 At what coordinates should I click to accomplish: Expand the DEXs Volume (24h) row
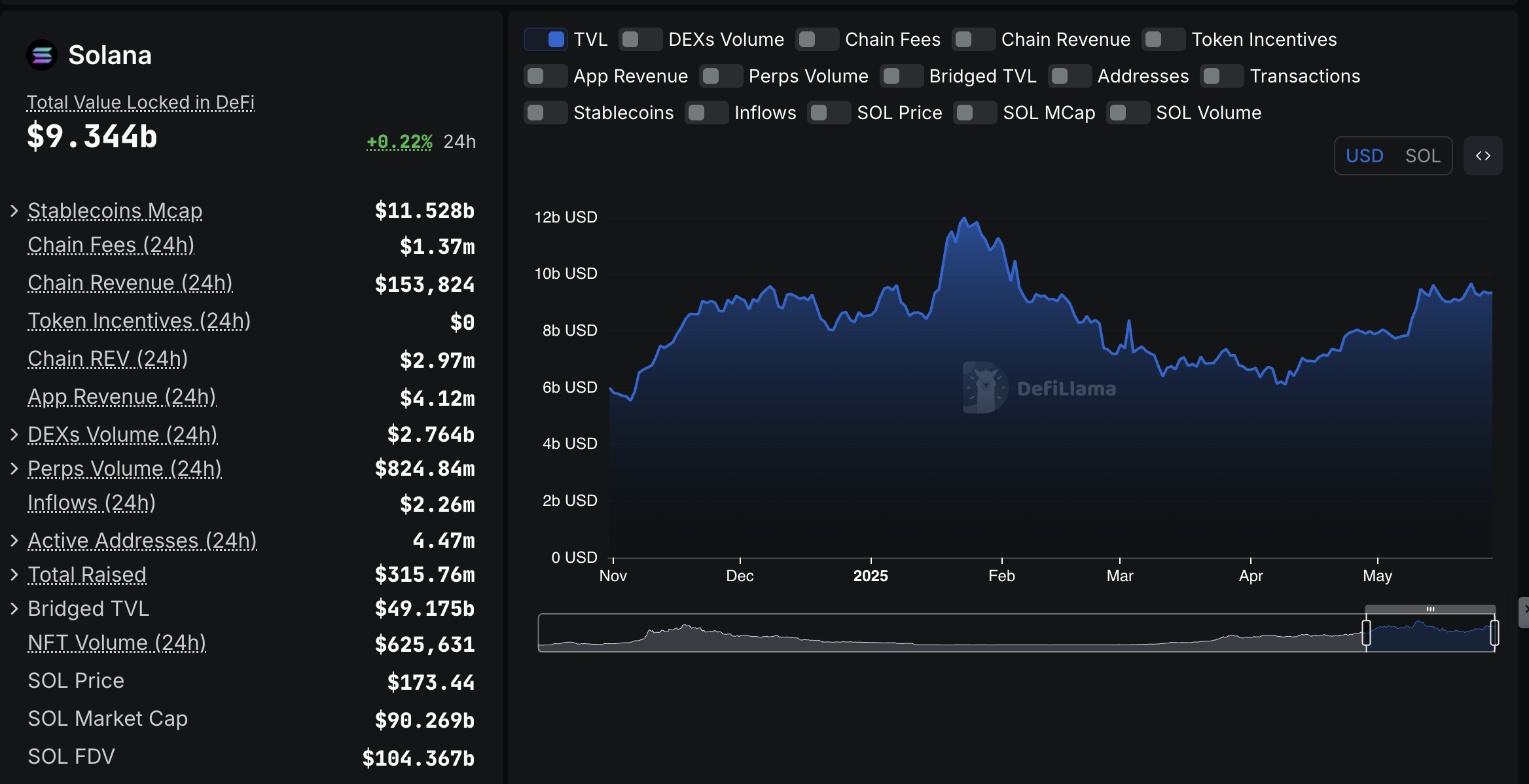click(x=14, y=435)
